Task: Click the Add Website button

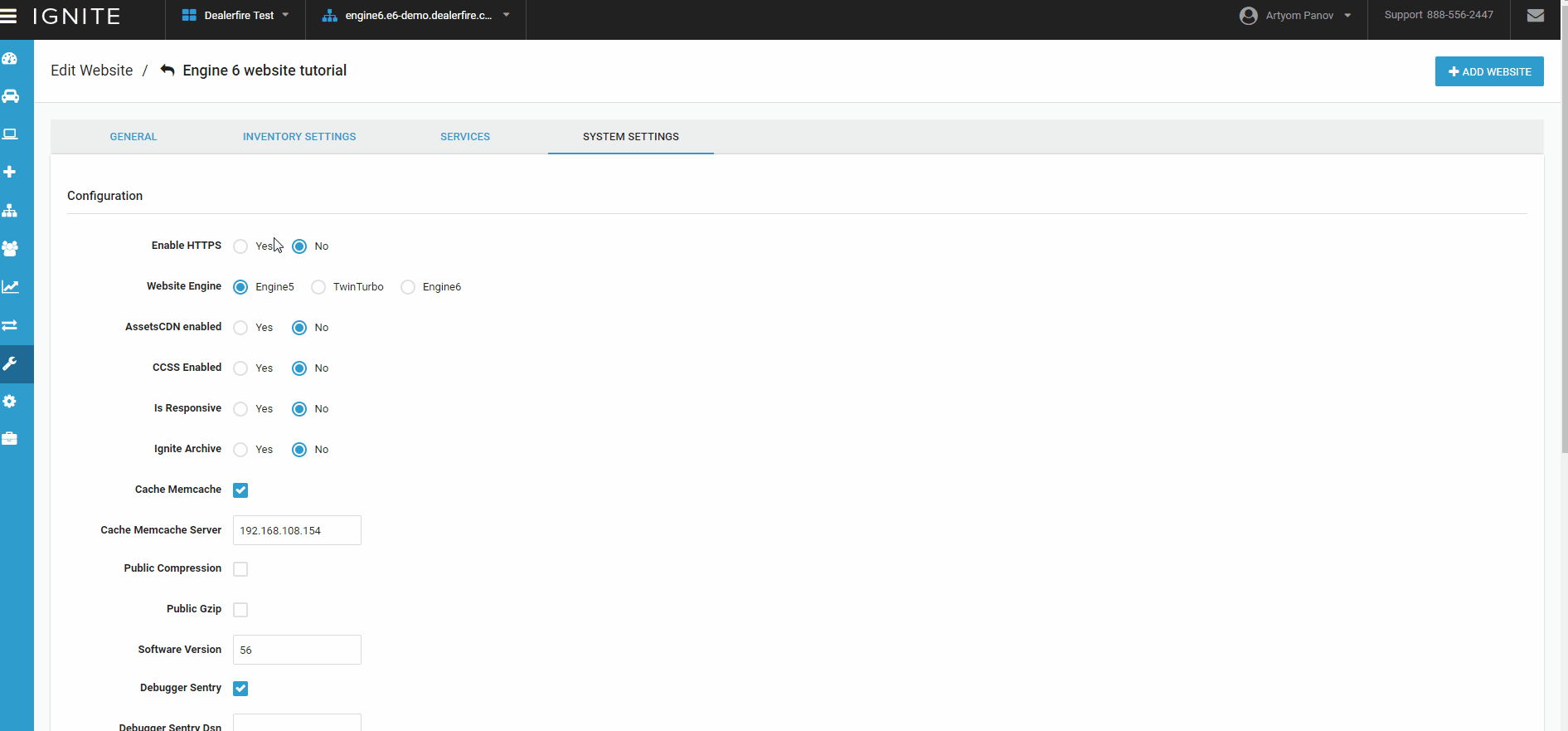Action: coord(1489,72)
